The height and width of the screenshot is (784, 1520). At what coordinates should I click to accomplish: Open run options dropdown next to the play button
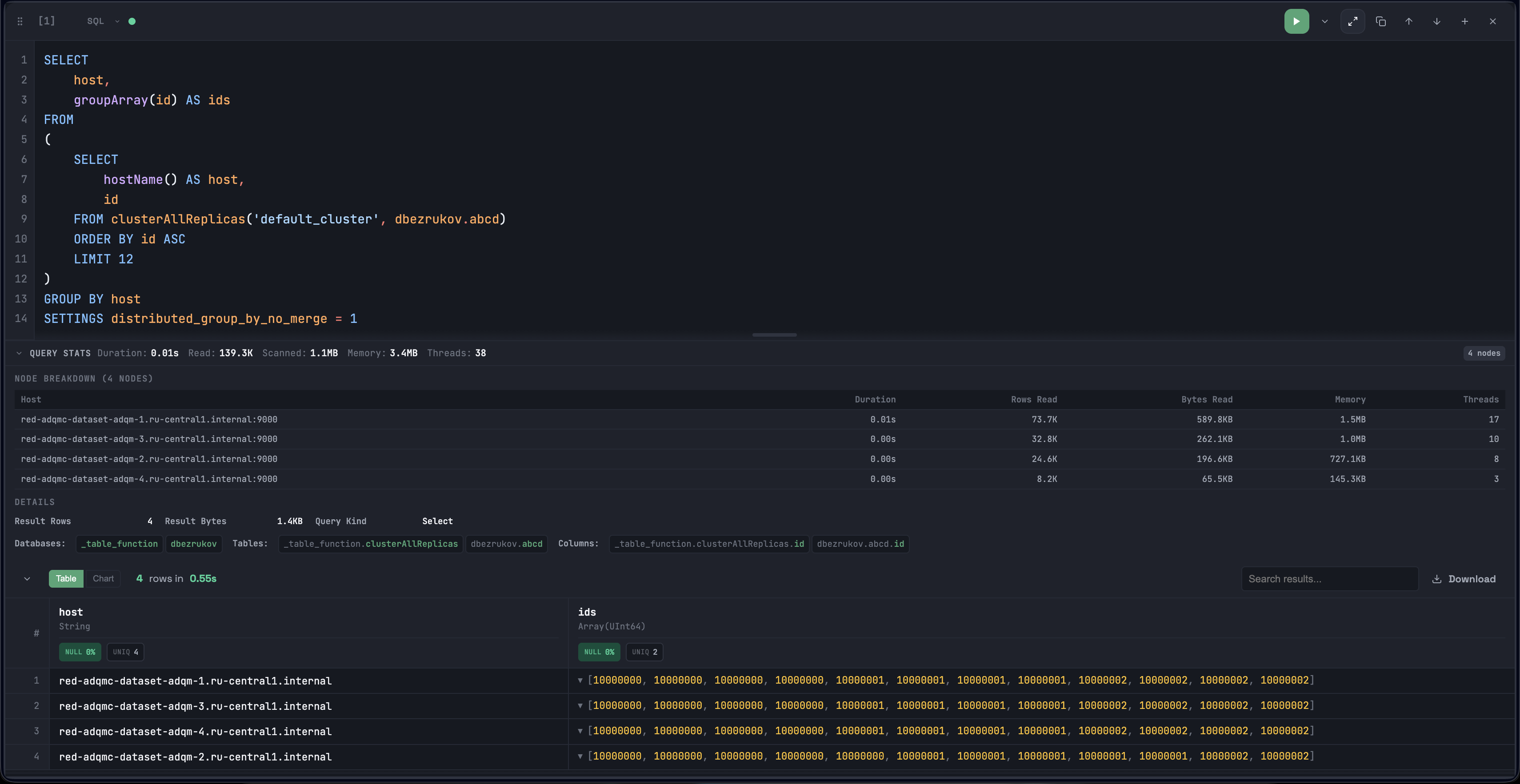pos(1325,21)
